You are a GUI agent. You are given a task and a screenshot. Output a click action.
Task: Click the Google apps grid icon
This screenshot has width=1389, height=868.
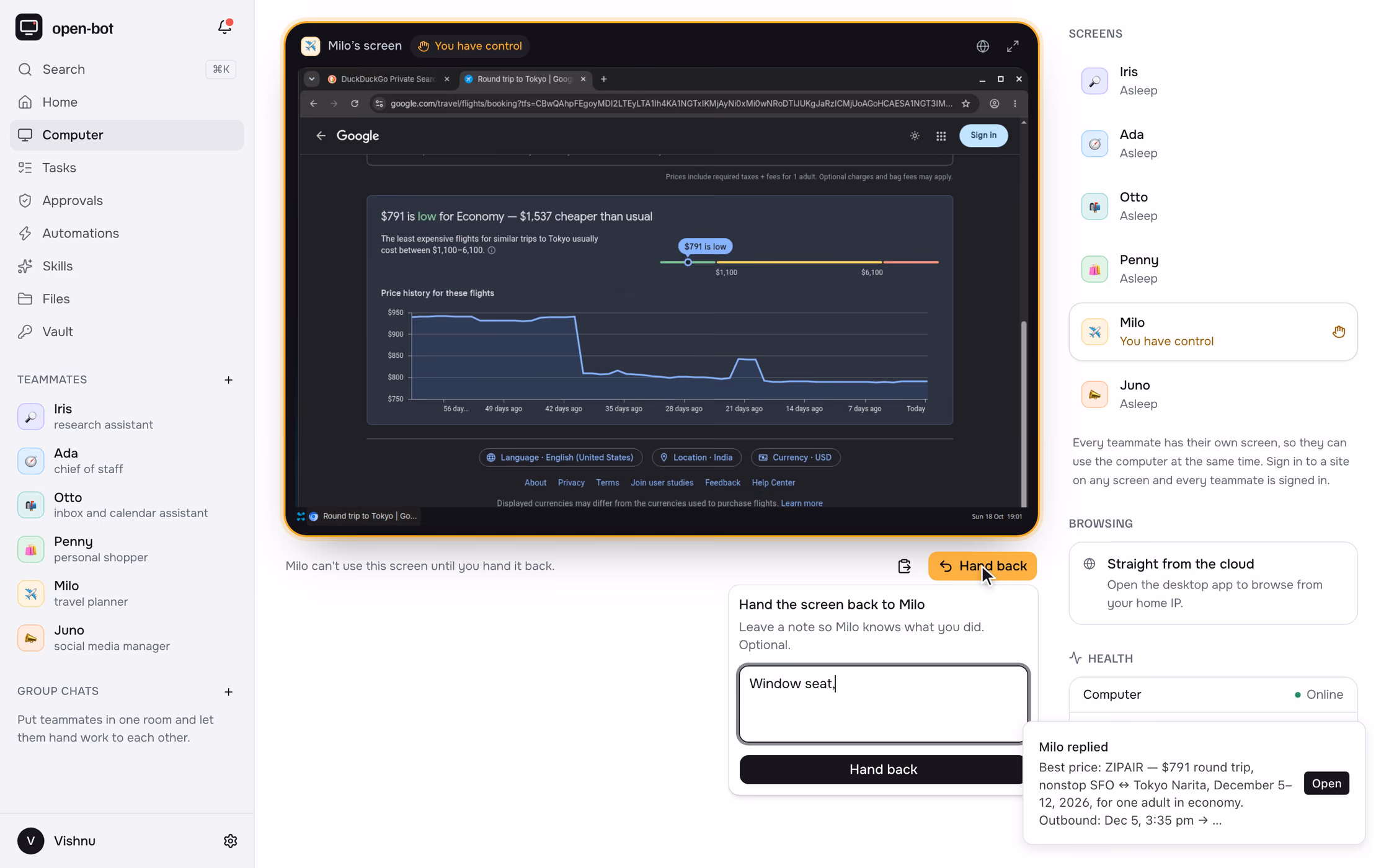pos(941,136)
